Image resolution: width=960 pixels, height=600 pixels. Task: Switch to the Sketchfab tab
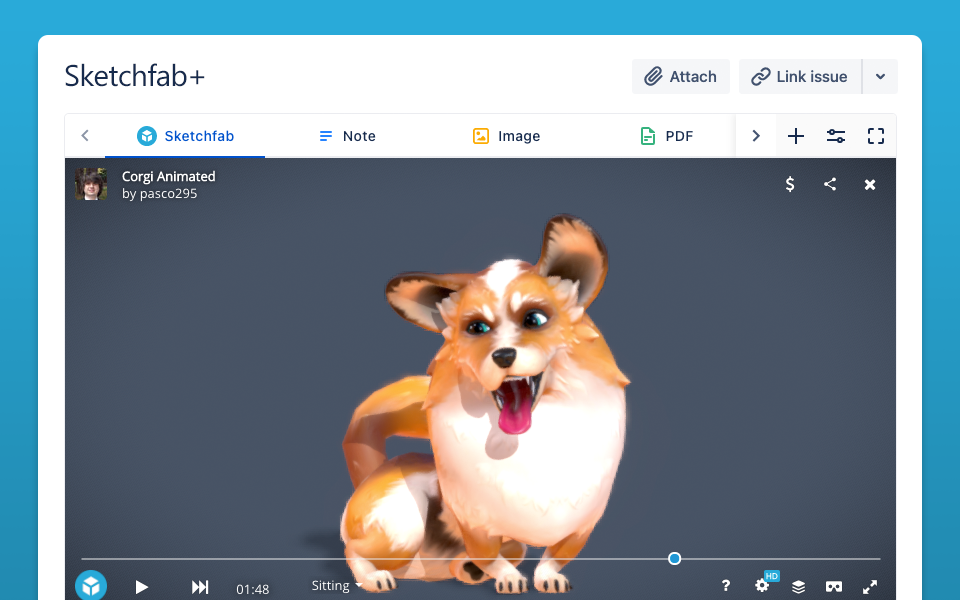pos(185,136)
